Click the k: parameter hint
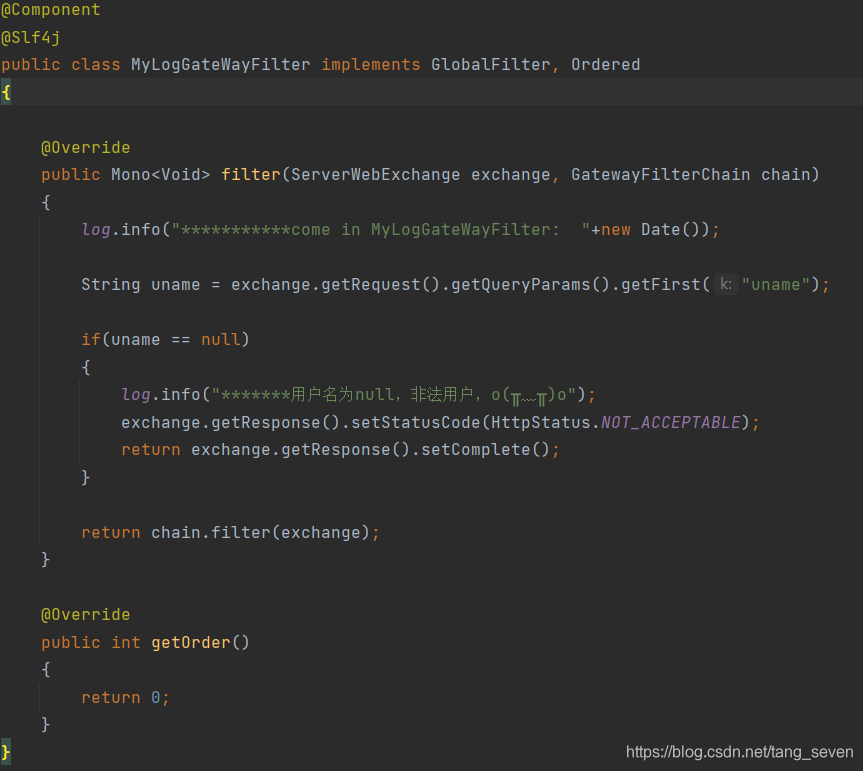Screen dimensions: 863x771 tap(726, 285)
